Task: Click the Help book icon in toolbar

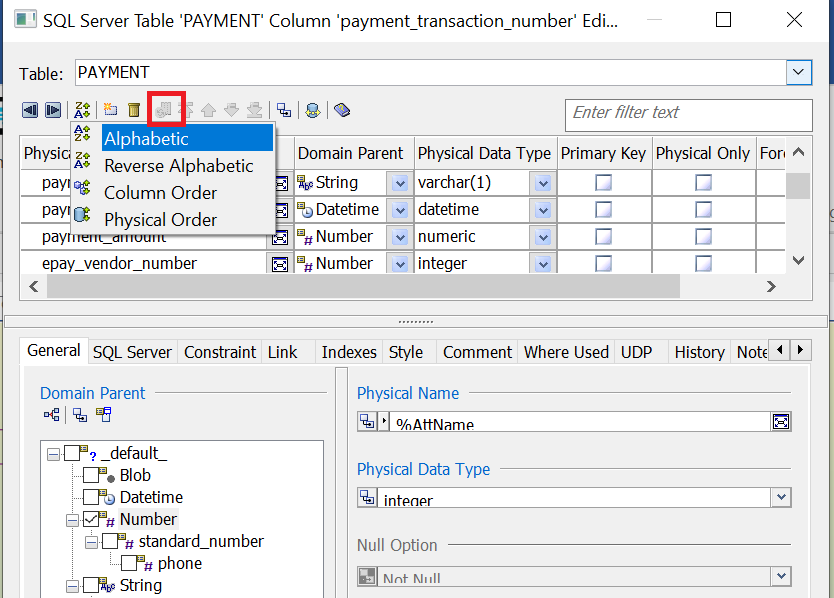Action: (x=342, y=110)
